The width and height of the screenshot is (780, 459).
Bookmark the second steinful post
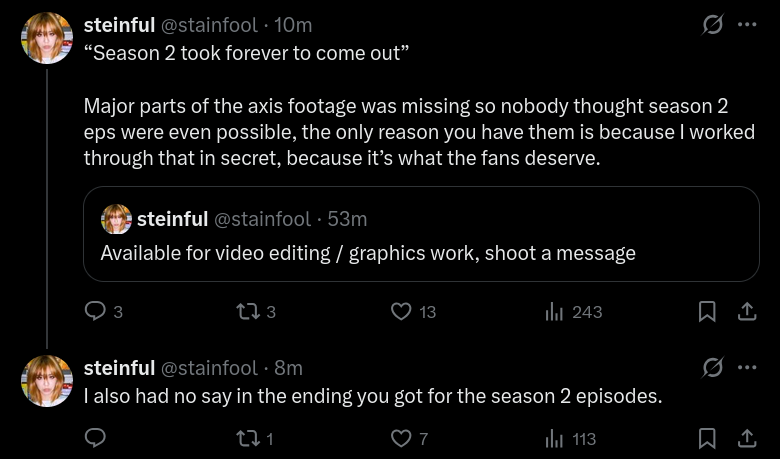click(x=707, y=438)
